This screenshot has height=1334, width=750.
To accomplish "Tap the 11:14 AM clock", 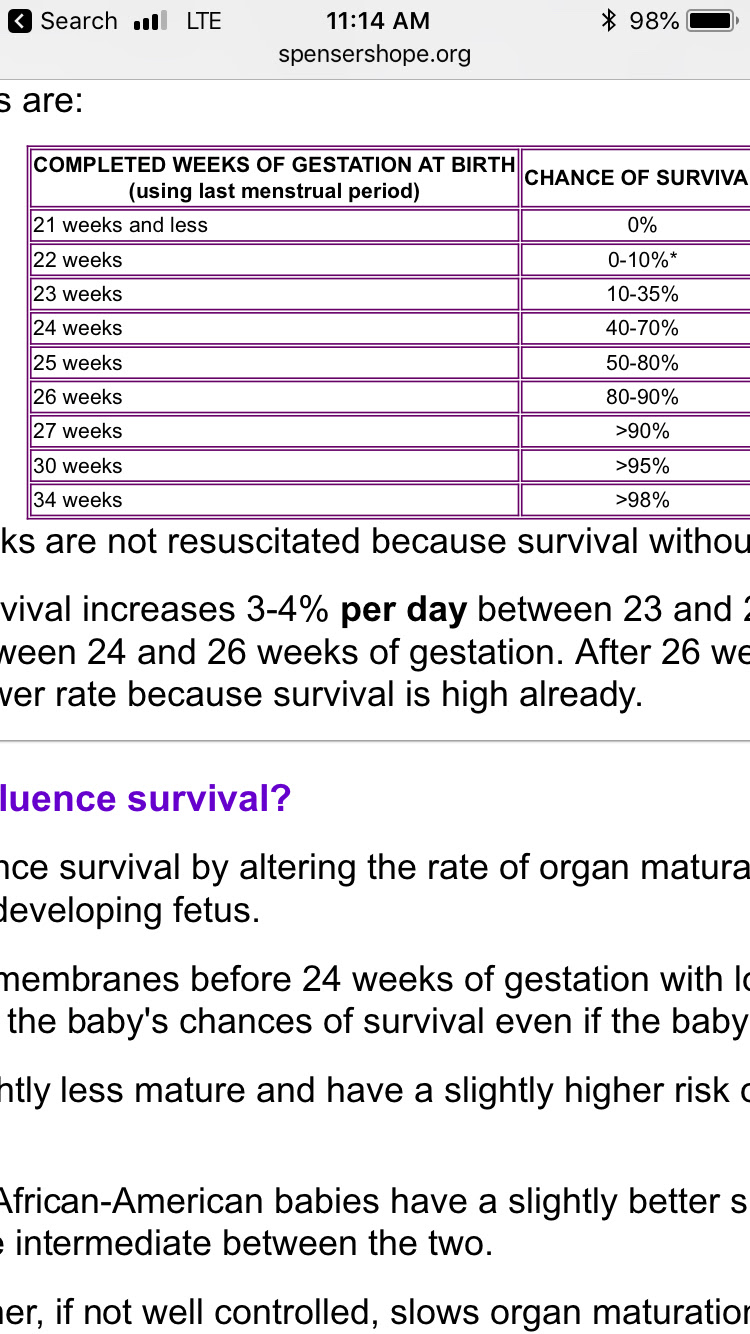I will tap(378, 21).
